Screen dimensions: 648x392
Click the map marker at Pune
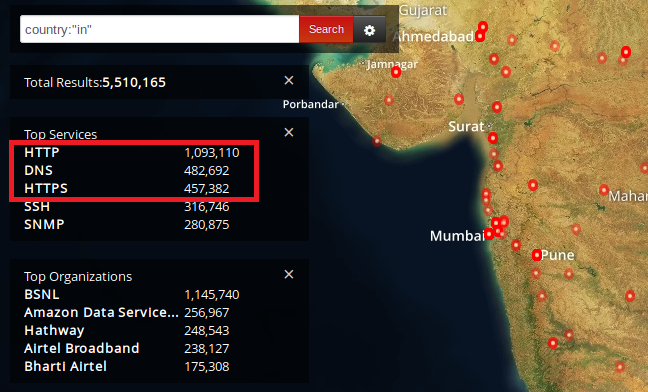coord(536,255)
